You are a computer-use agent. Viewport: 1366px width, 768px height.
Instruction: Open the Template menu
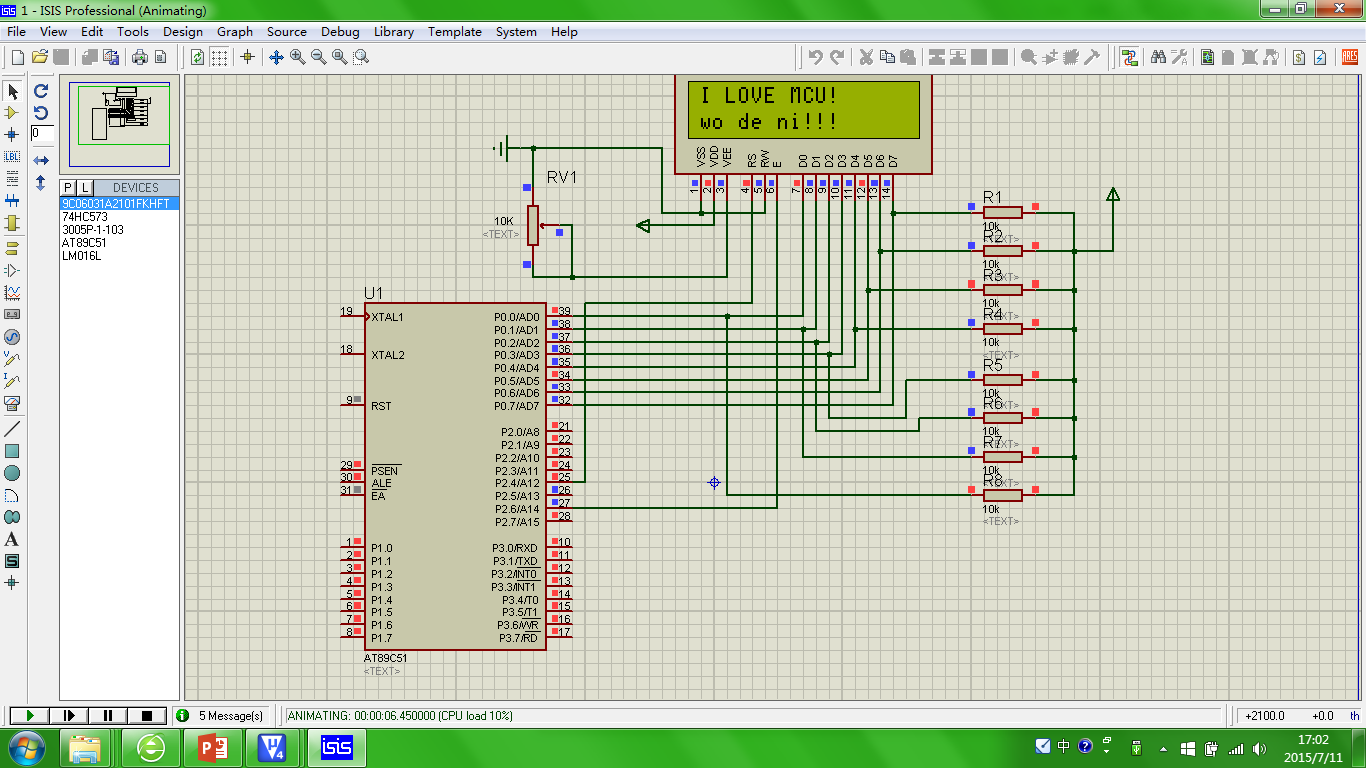(x=455, y=32)
